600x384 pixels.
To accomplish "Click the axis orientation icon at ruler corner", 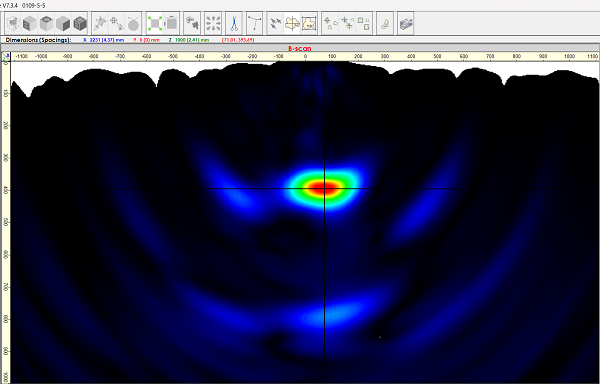I will tap(6, 57).
